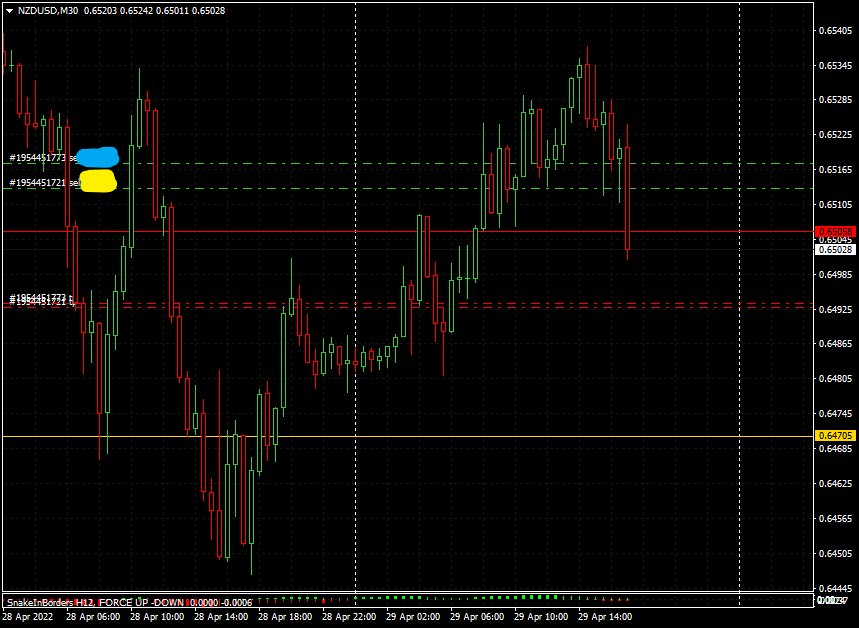Click the NZDUSD,M30 chart title text
Image resolution: width=859 pixels, height=628 pixels.
[x=48, y=10]
